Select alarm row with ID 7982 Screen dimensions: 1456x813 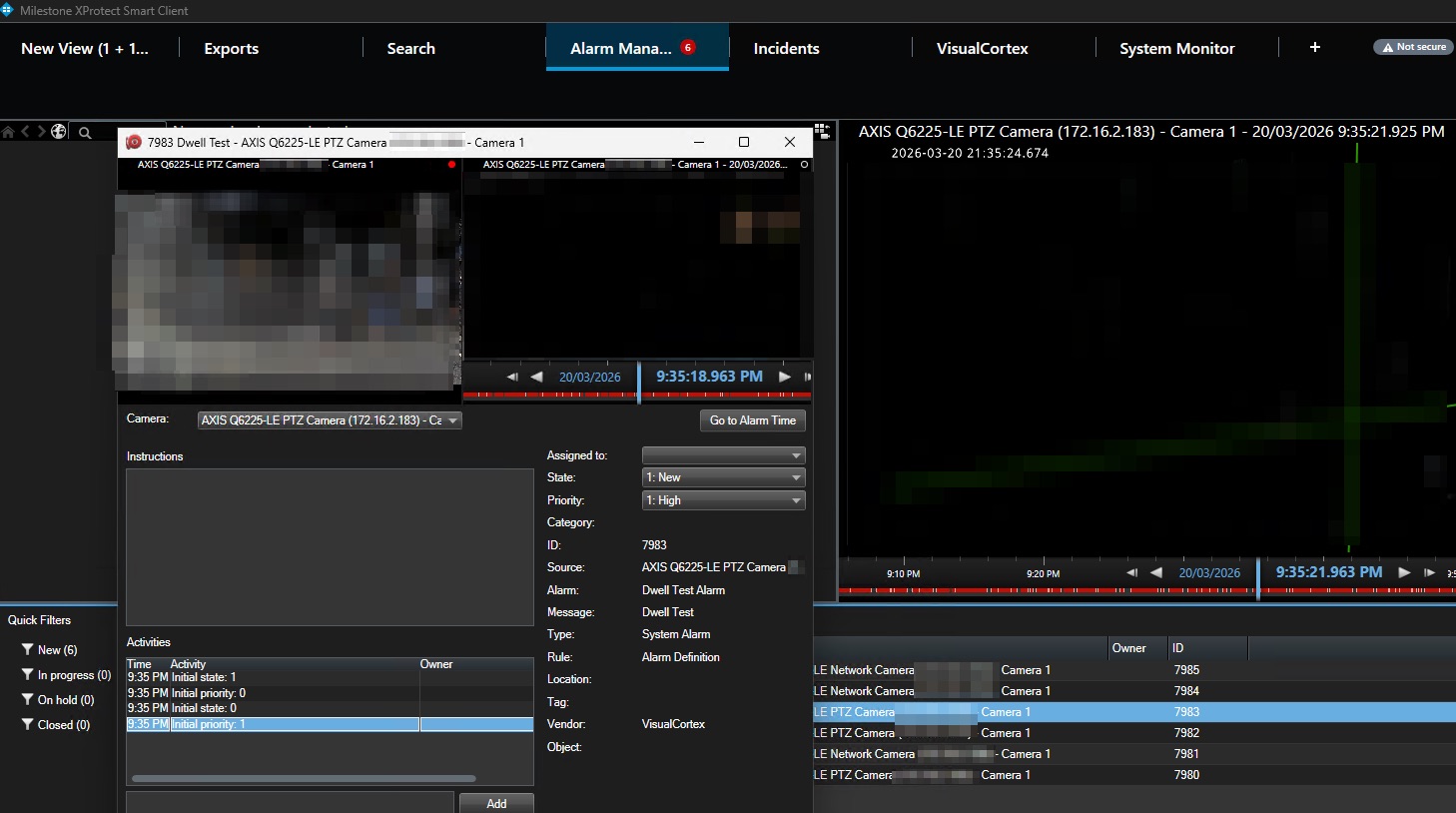tap(1134, 733)
